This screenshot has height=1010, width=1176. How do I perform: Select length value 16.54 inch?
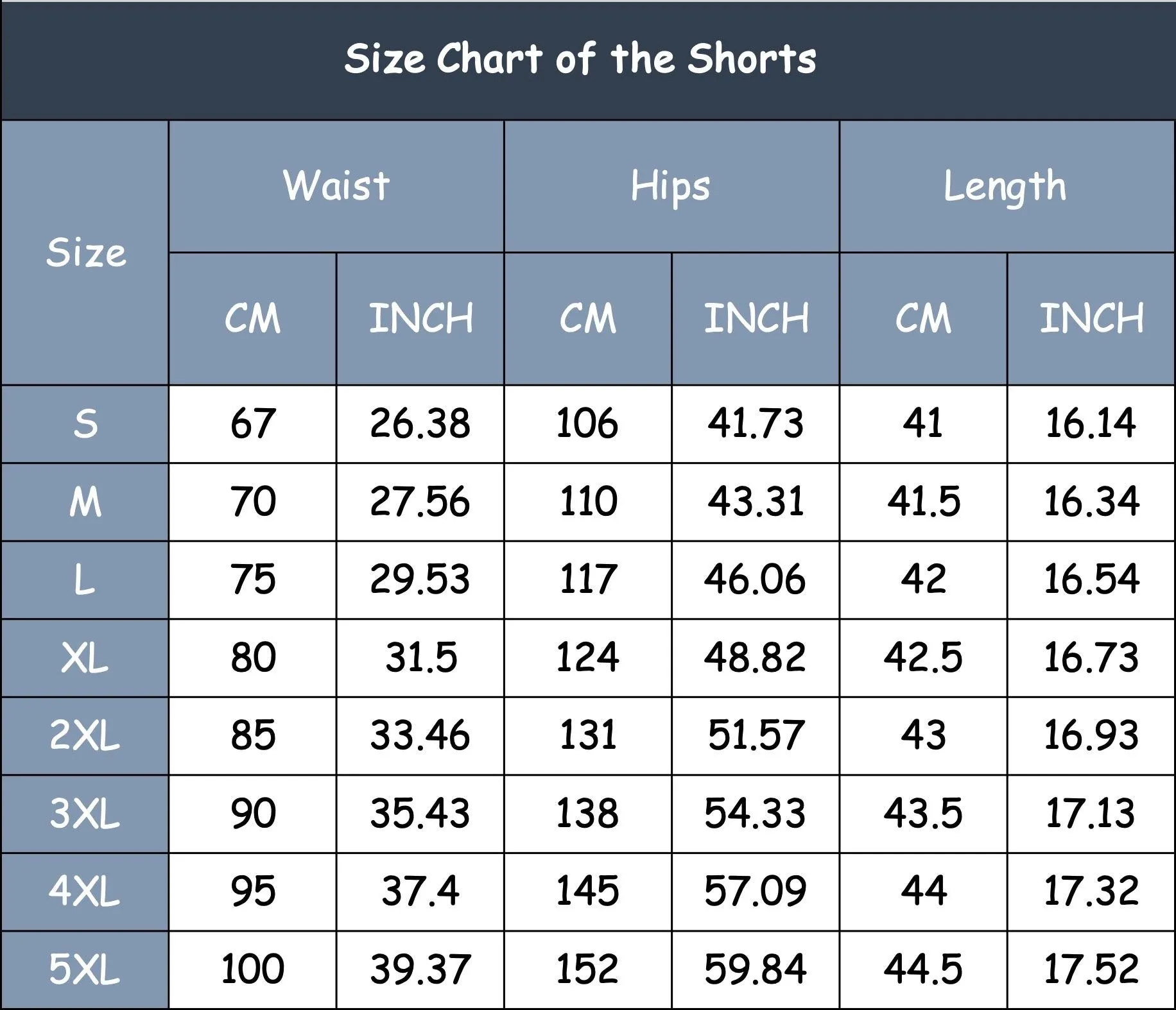[x=1091, y=580]
